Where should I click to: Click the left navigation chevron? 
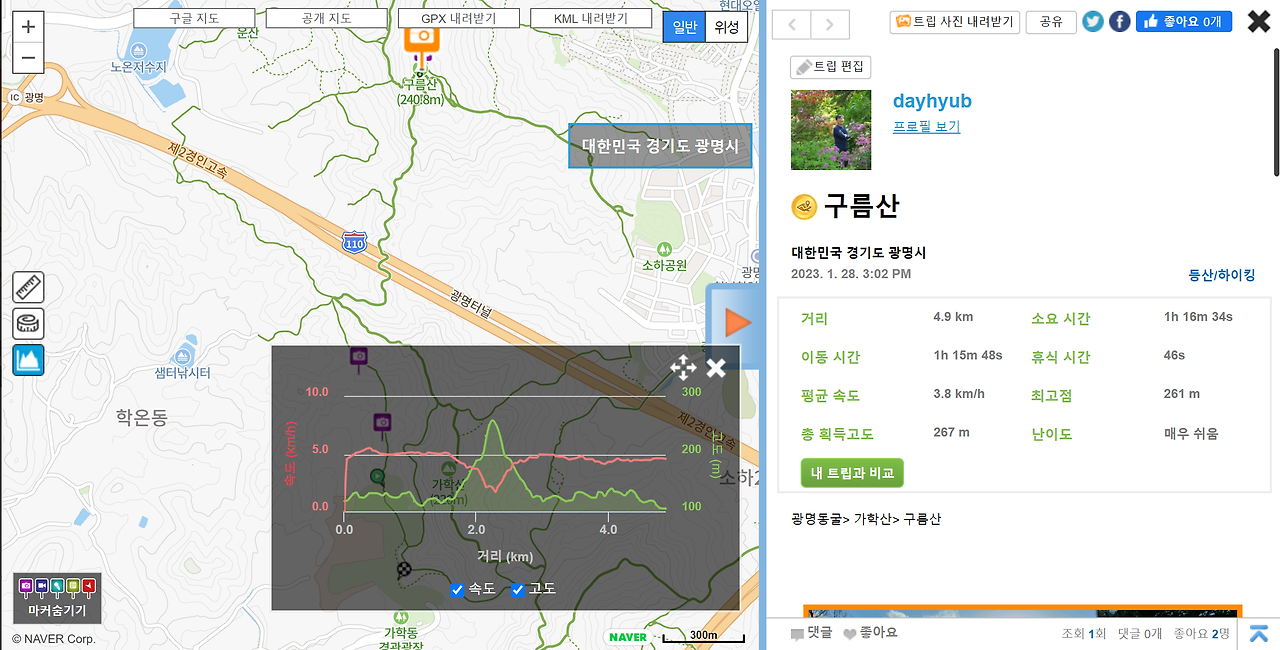[790, 22]
